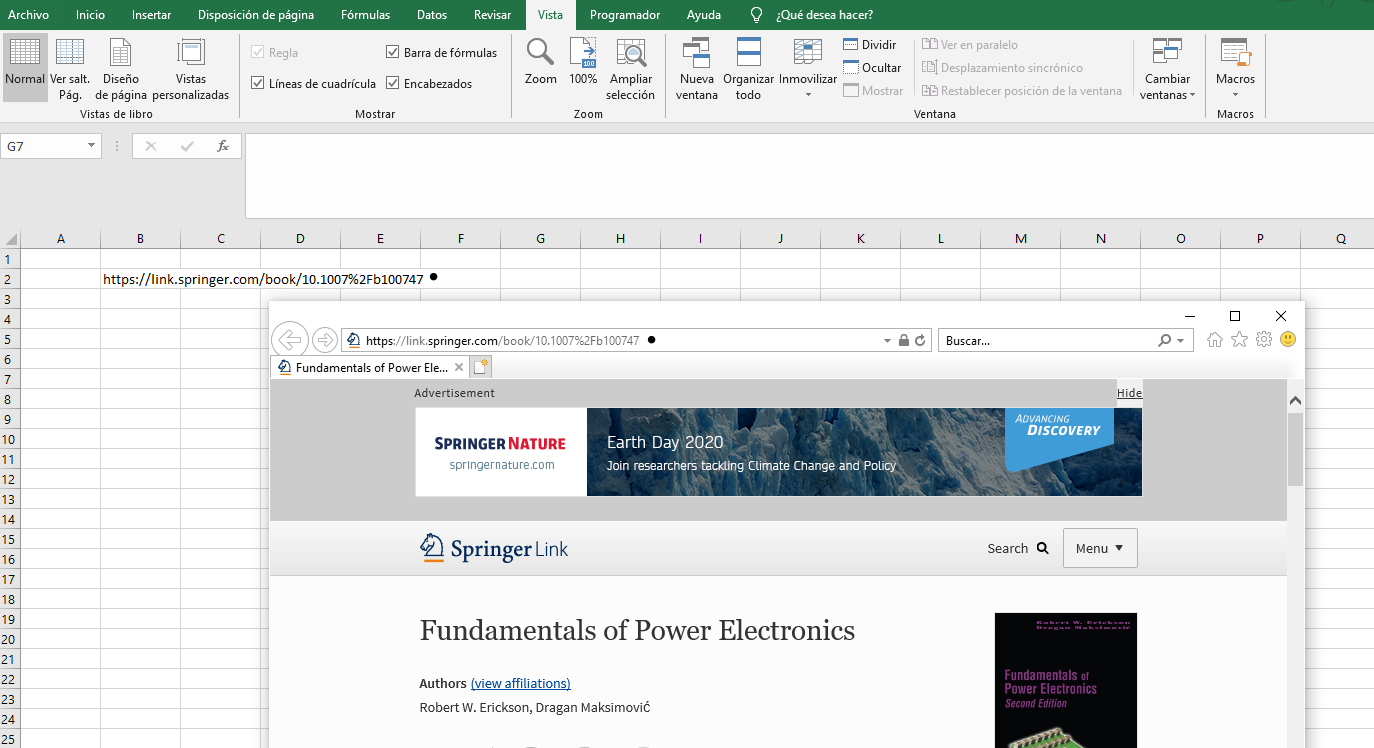Toggle Barra de fórmulas checkbox
Image resolution: width=1374 pixels, height=748 pixels.
pyautogui.click(x=393, y=53)
